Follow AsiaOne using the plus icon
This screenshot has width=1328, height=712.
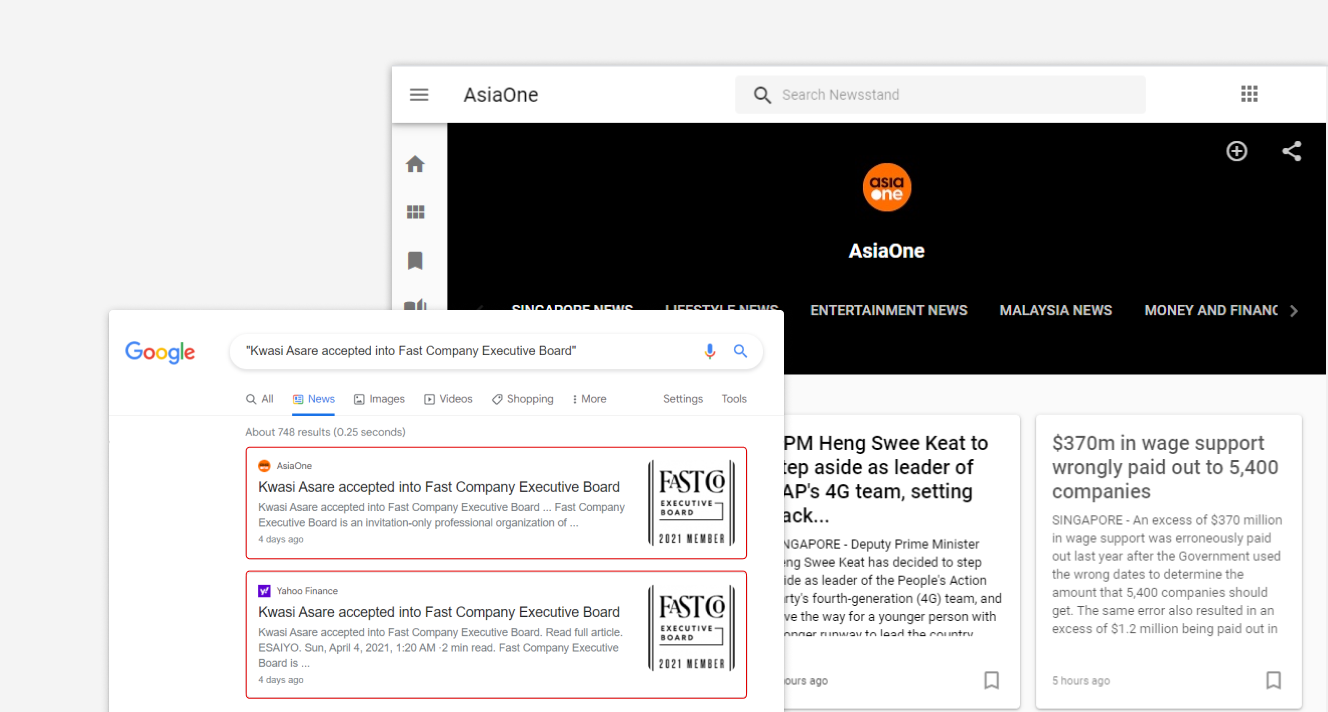[1237, 151]
